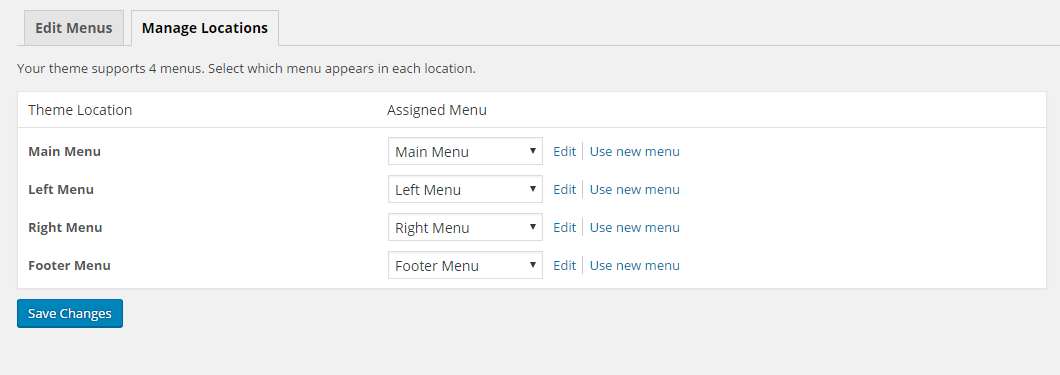Expand the Left Menu assigned menu dropdown

pos(465,189)
